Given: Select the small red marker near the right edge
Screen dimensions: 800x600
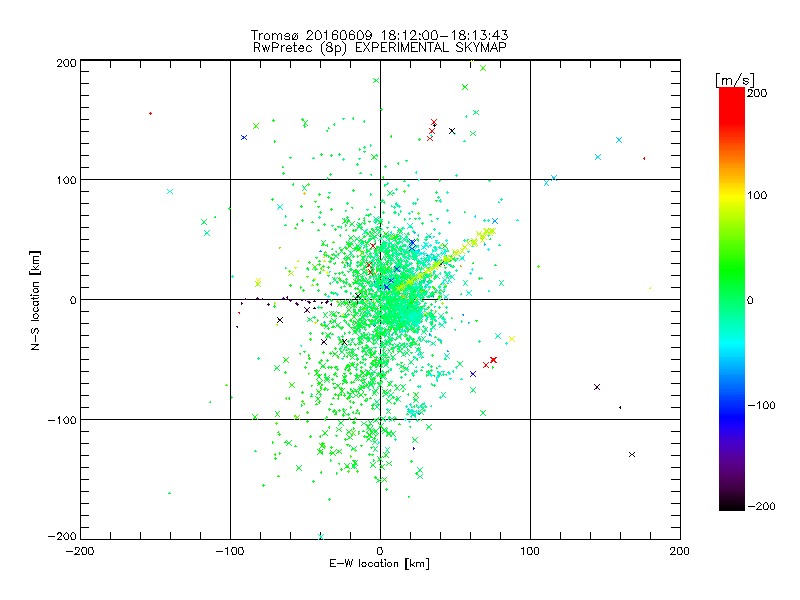Looking at the screenshot, I should (x=644, y=159).
